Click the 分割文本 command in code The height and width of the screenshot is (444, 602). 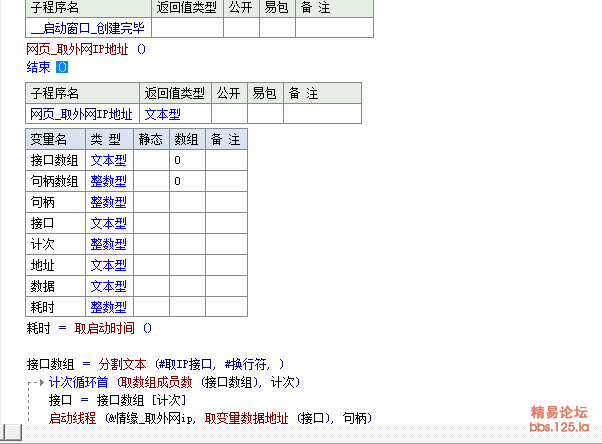point(122,364)
